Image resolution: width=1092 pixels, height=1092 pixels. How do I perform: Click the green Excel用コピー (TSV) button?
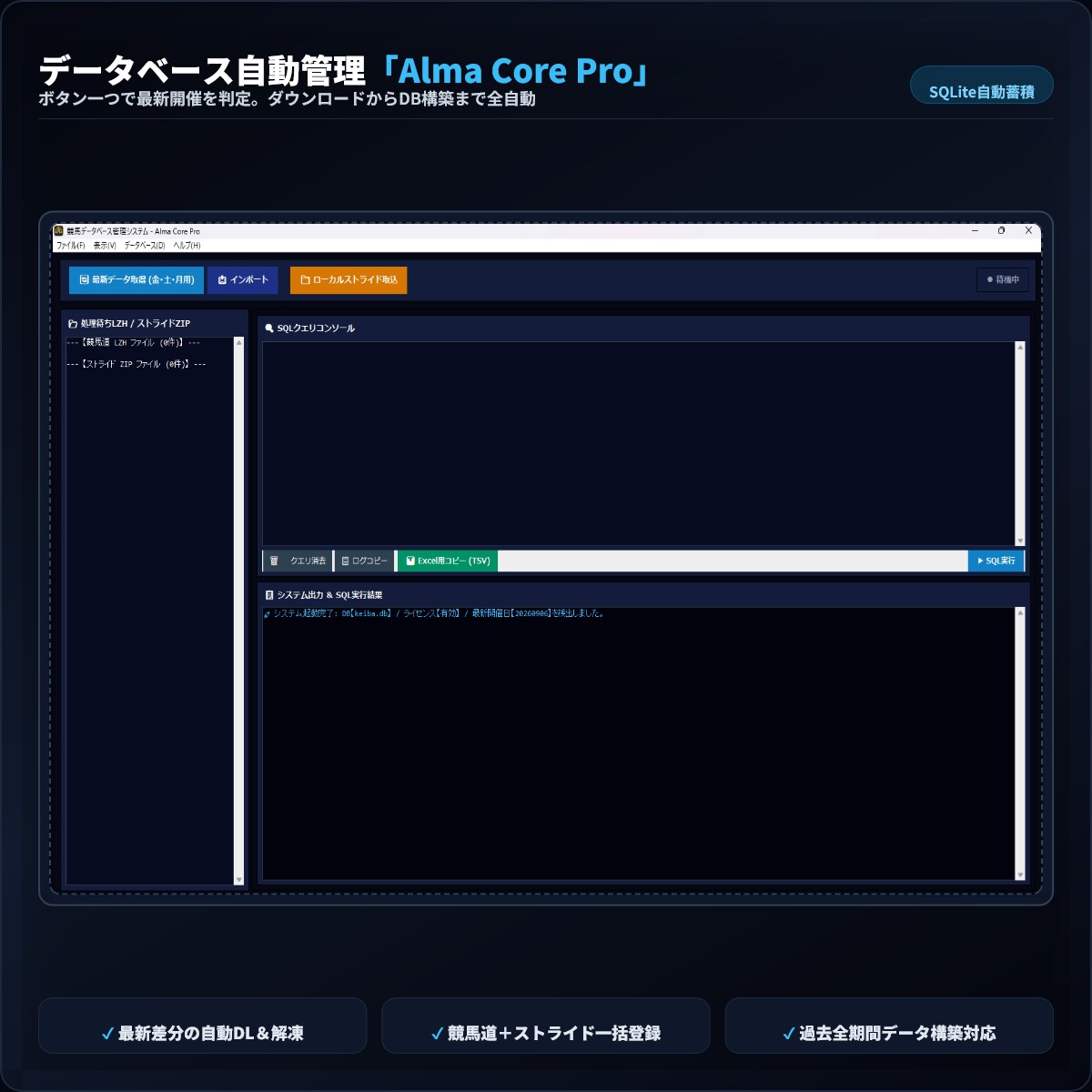tap(448, 561)
